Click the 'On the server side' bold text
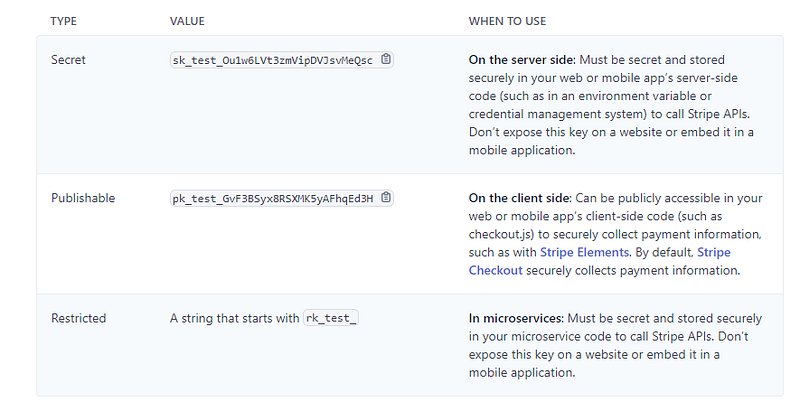The height and width of the screenshot is (409, 800). coord(522,60)
